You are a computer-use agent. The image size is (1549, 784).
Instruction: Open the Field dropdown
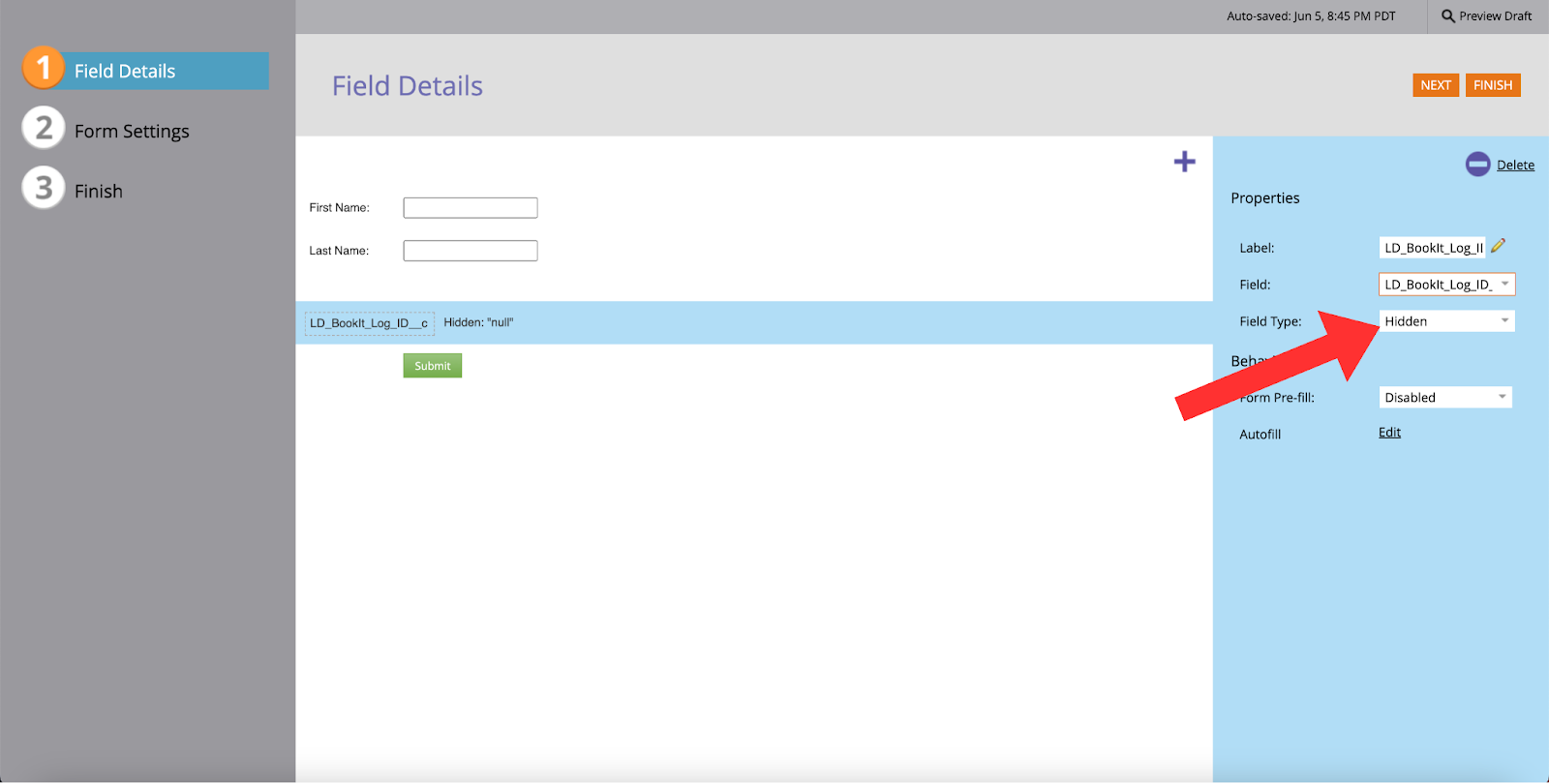(x=1446, y=285)
